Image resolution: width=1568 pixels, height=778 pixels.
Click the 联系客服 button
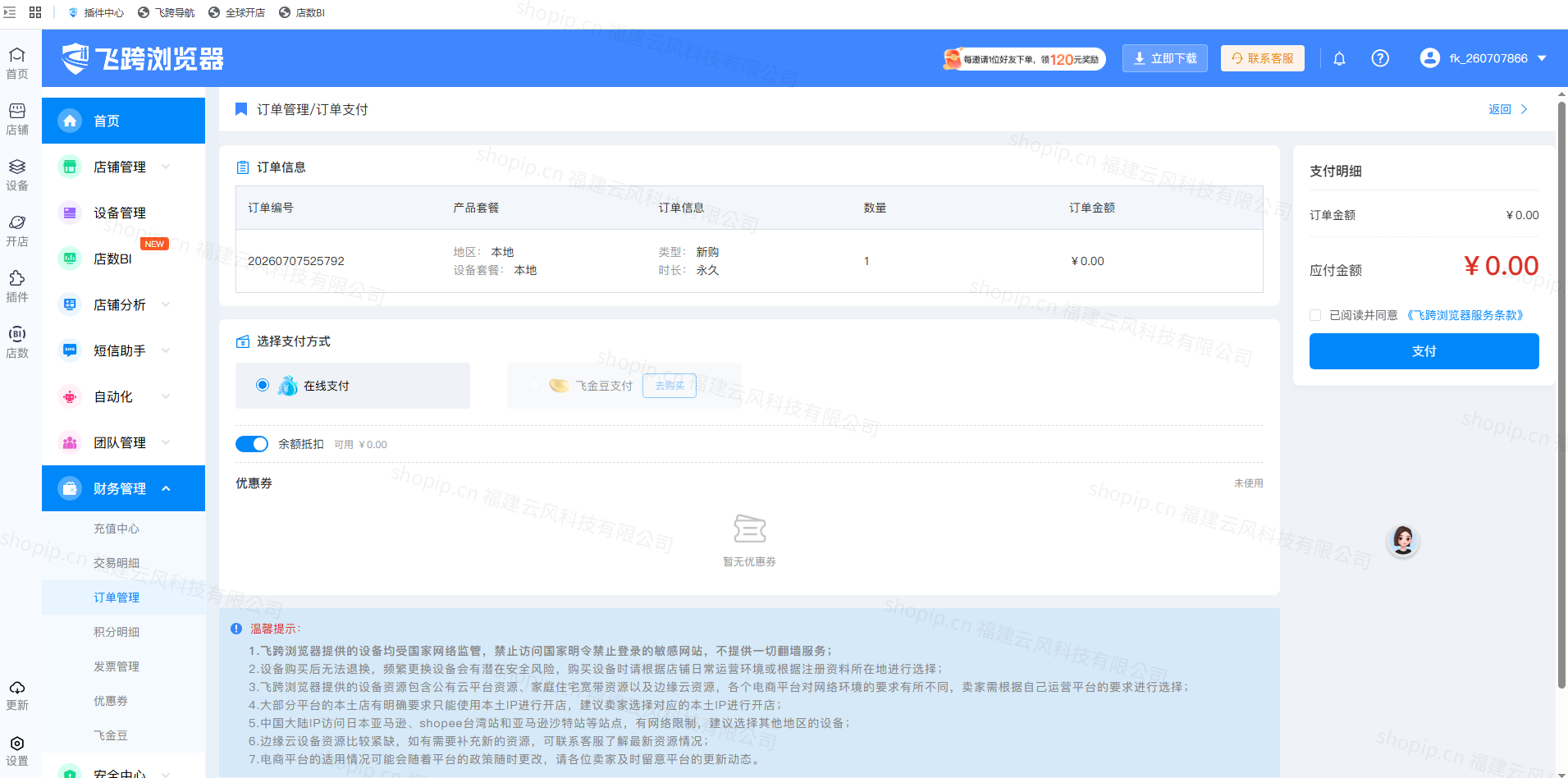[1263, 58]
